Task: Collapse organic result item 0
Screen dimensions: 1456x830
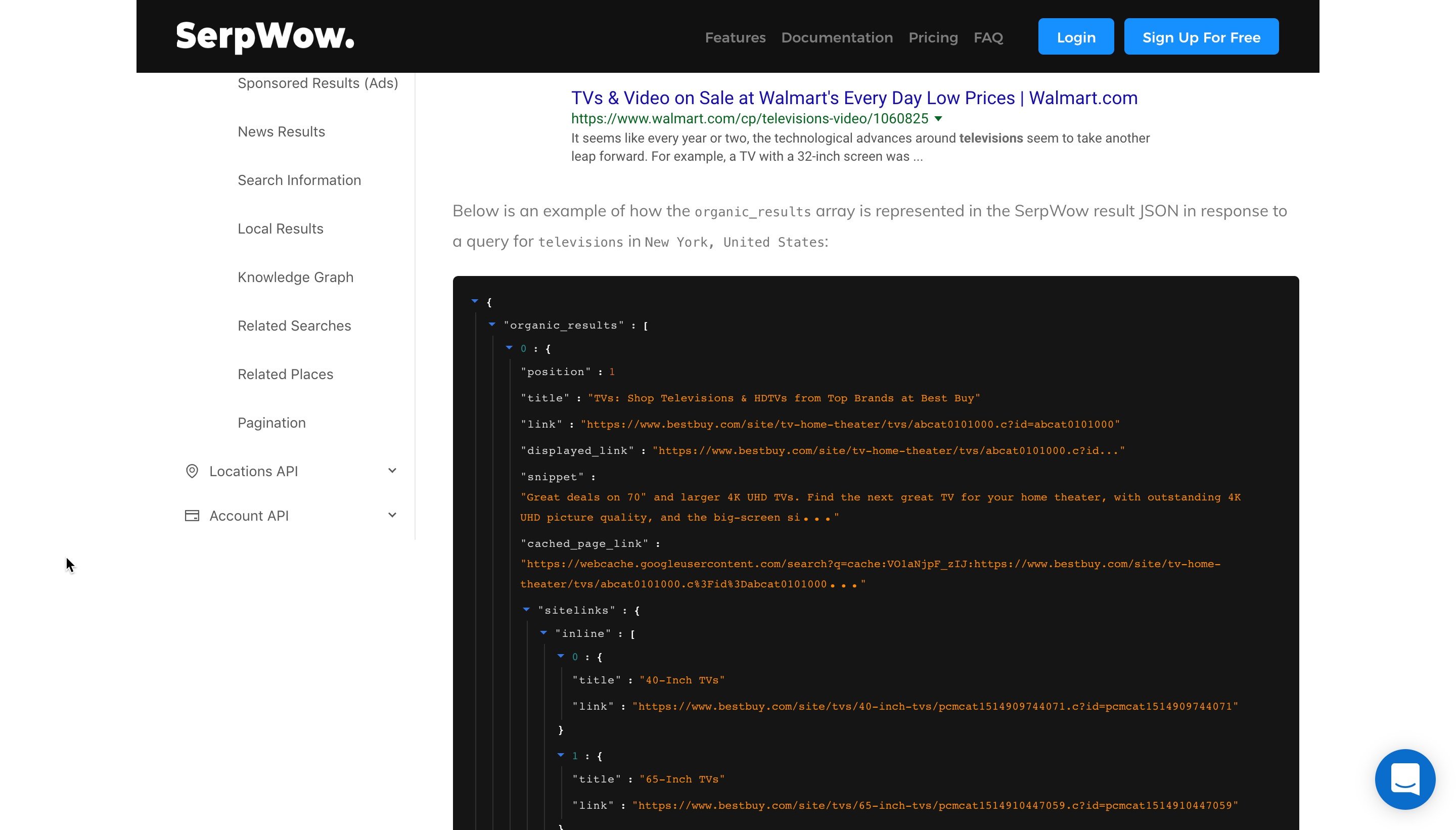Action: click(x=509, y=348)
